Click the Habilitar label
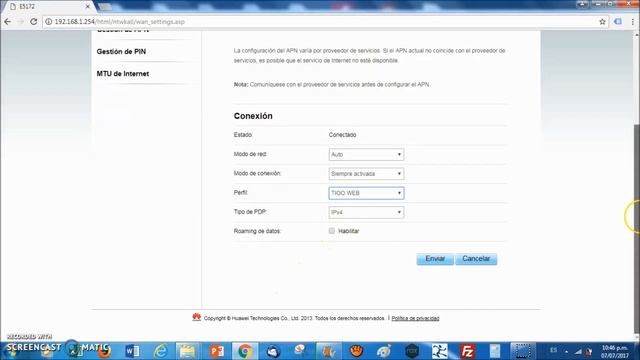Image resolution: width=640 pixels, height=360 pixels. coord(349,231)
